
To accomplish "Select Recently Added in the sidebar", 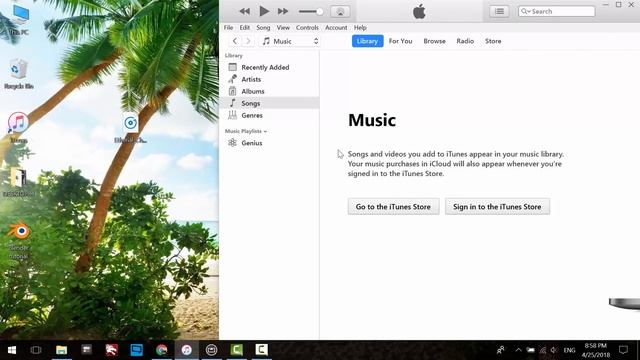I will click(x=269, y=67).
